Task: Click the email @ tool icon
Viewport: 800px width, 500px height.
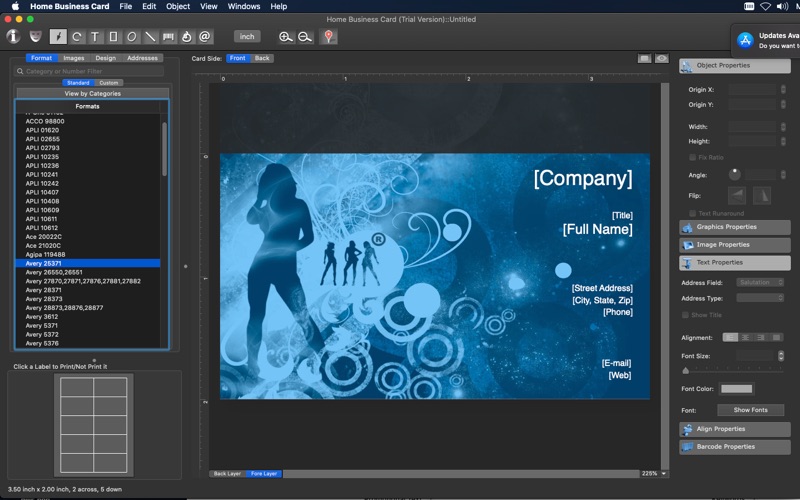Action: point(205,37)
